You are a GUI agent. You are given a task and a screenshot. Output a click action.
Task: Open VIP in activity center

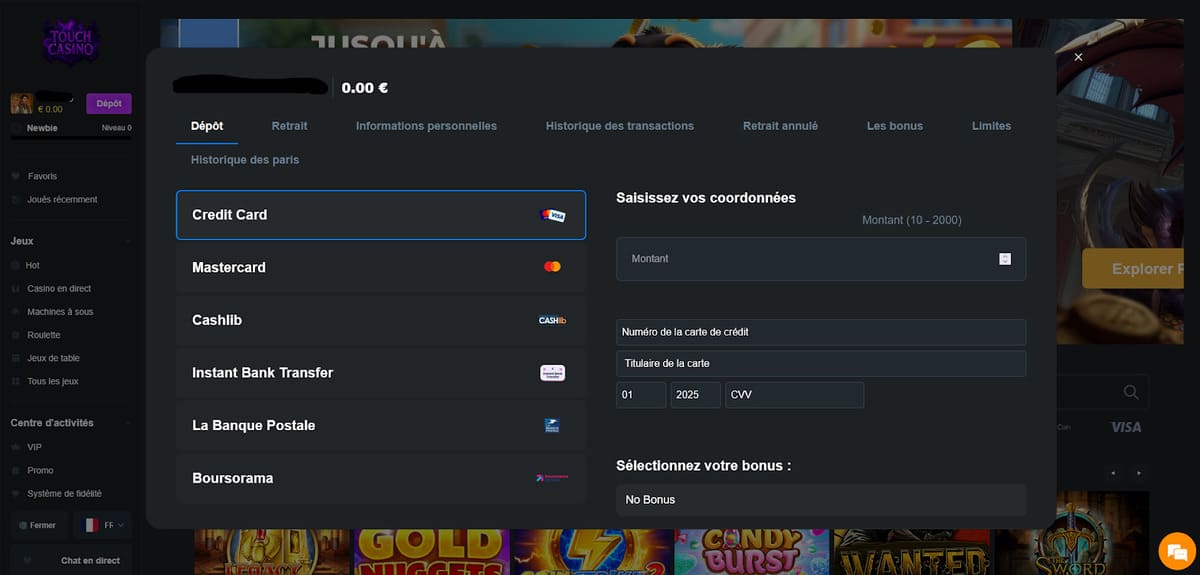(35, 447)
